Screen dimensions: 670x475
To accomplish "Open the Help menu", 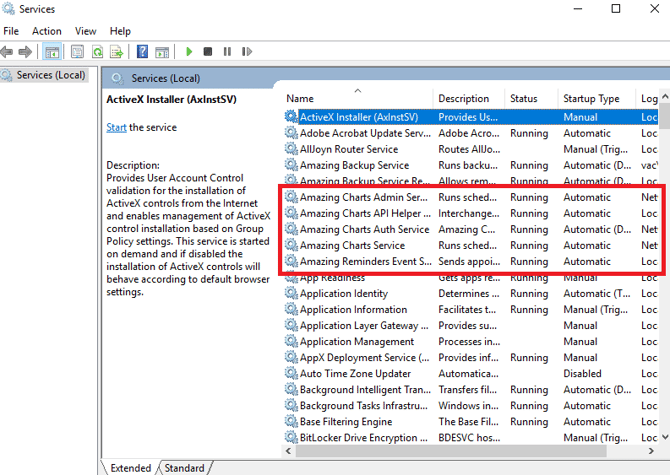I will (x=120, y=31).
